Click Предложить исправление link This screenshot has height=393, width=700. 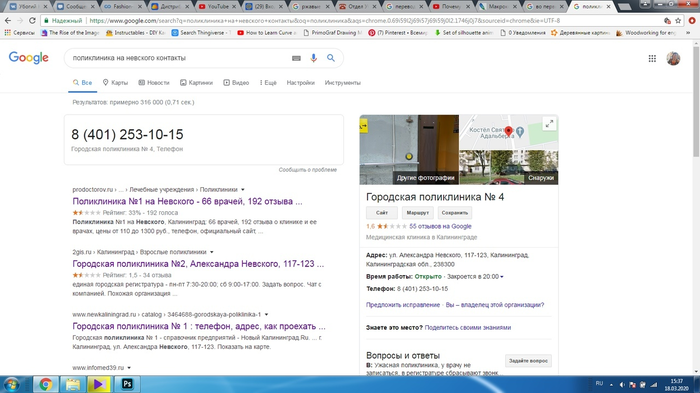click(403, 305)
